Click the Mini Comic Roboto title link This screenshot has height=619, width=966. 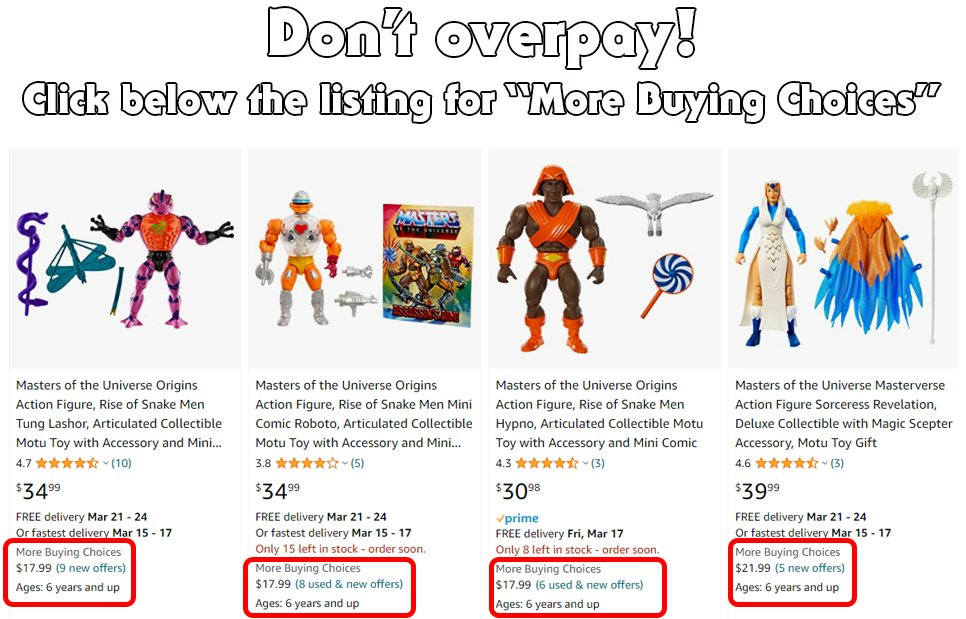(363, 414)
